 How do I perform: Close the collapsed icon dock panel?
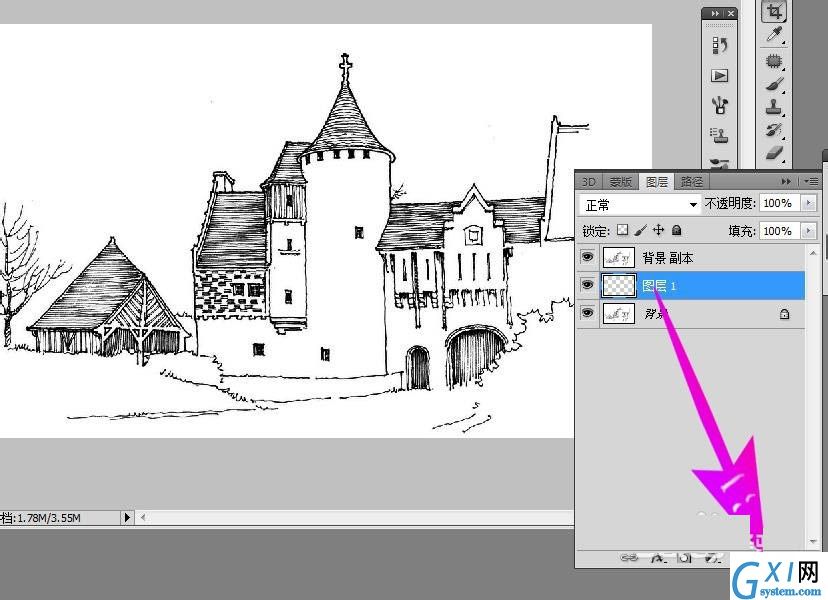731,13
